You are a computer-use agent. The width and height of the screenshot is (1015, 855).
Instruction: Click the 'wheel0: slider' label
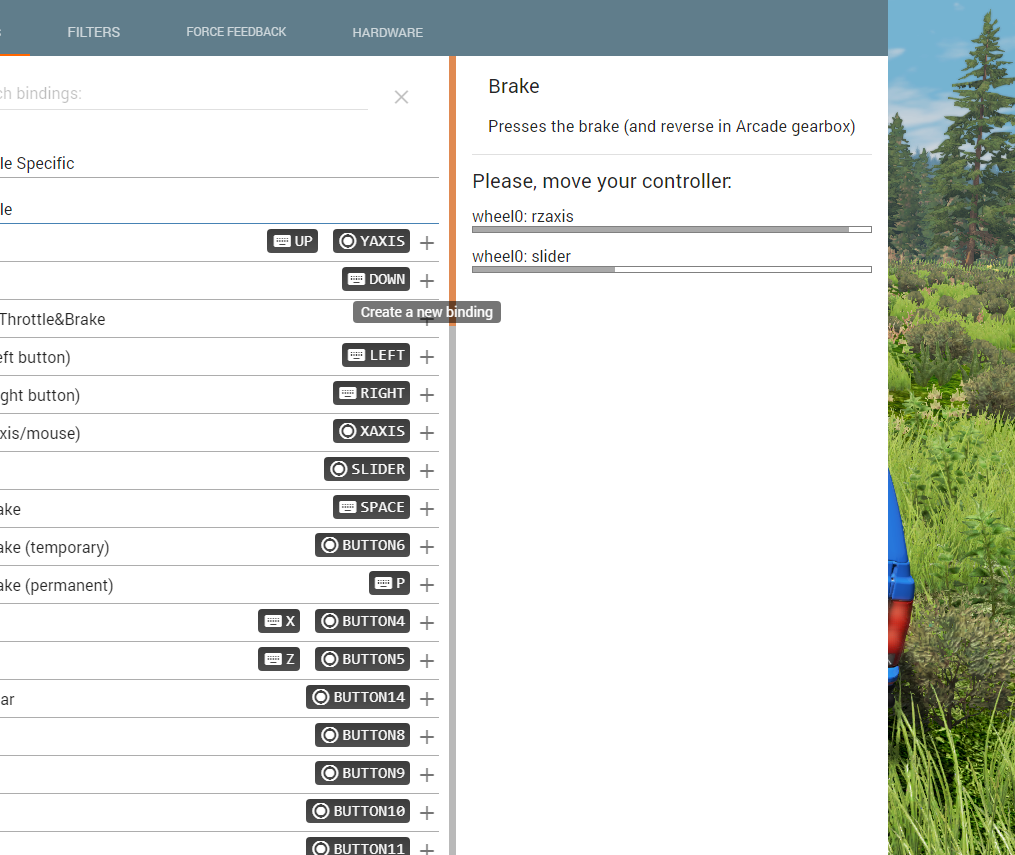521,256
